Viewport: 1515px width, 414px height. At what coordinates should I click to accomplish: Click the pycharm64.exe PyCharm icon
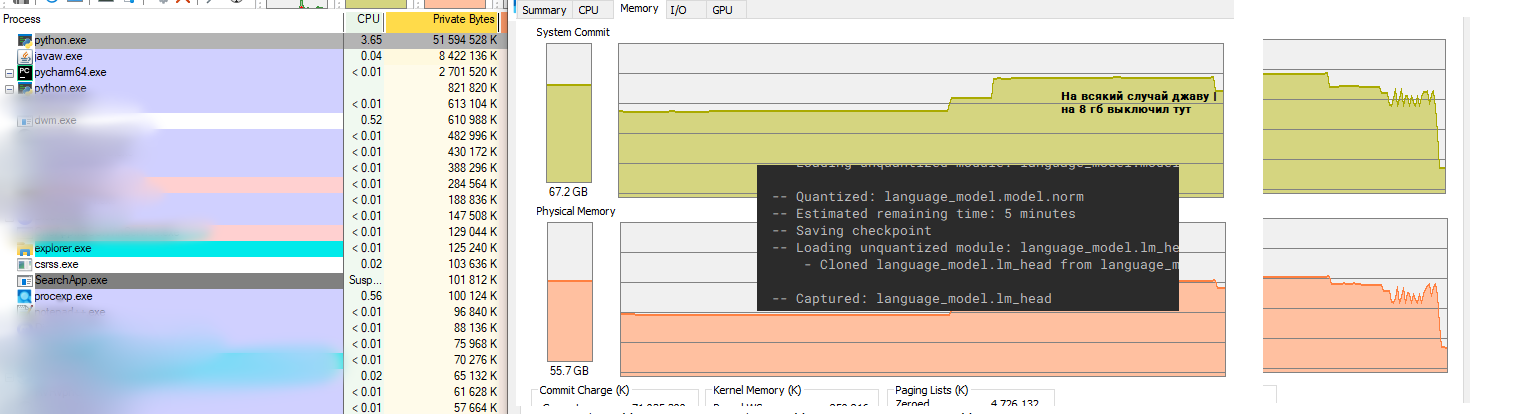pyautogui.click(x=25, y=72)
